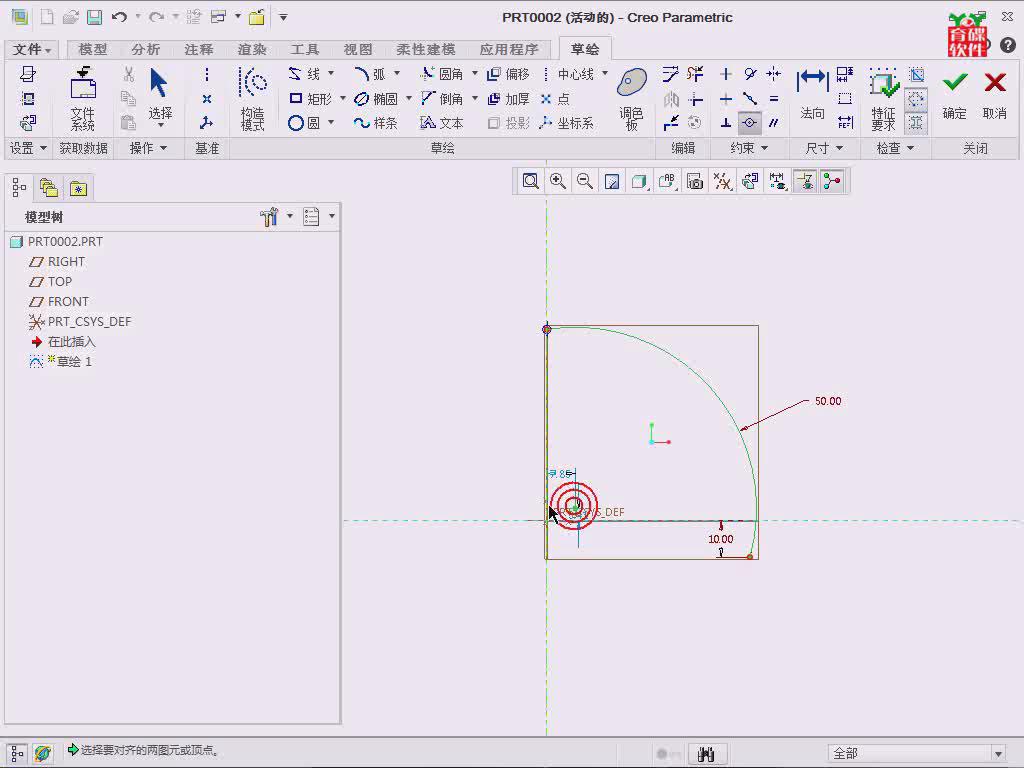Switch to the Model tab
The image size is (1024, 768).
click(x=93, y=50)
